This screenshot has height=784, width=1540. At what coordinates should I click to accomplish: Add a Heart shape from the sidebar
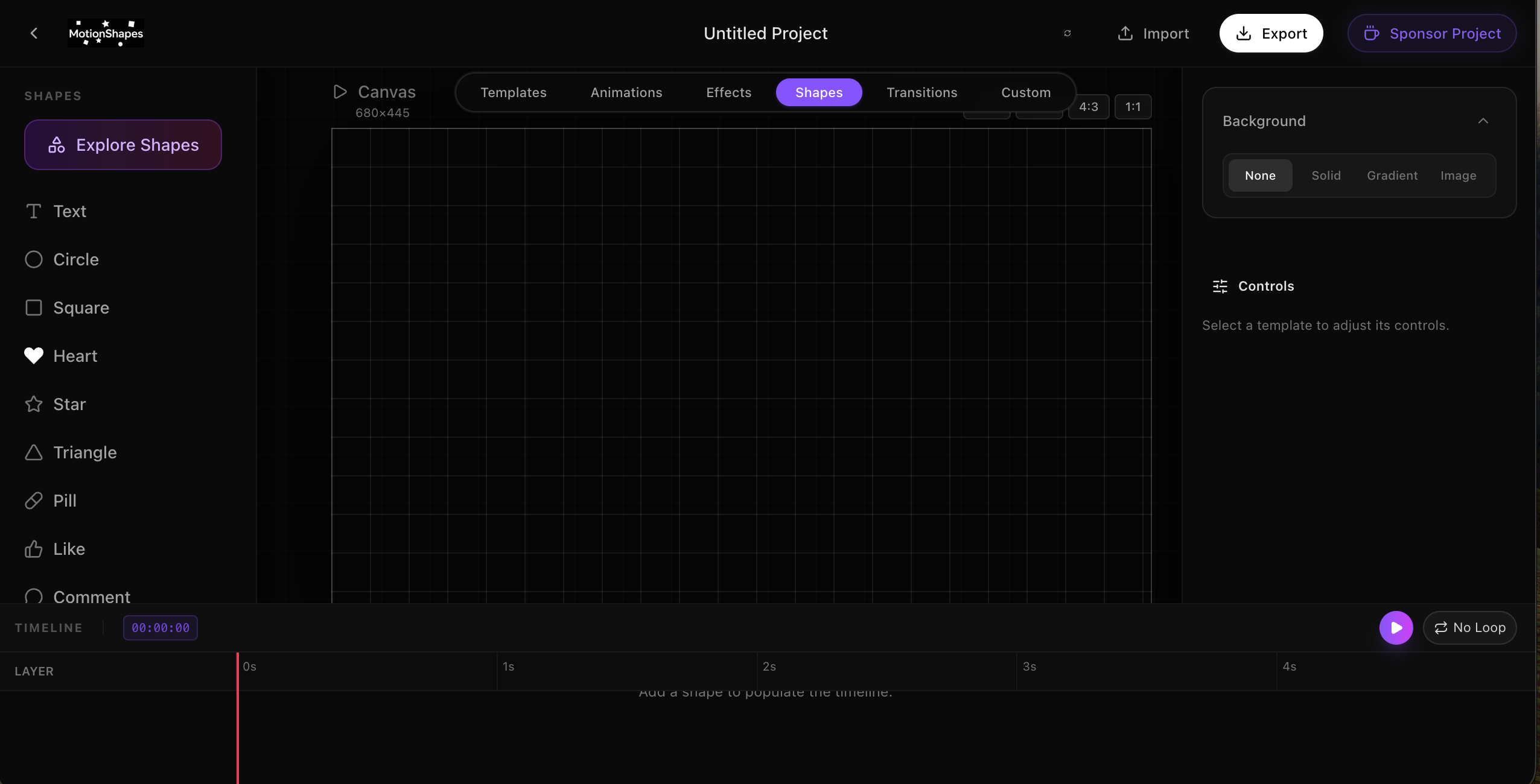click(75, 356)
